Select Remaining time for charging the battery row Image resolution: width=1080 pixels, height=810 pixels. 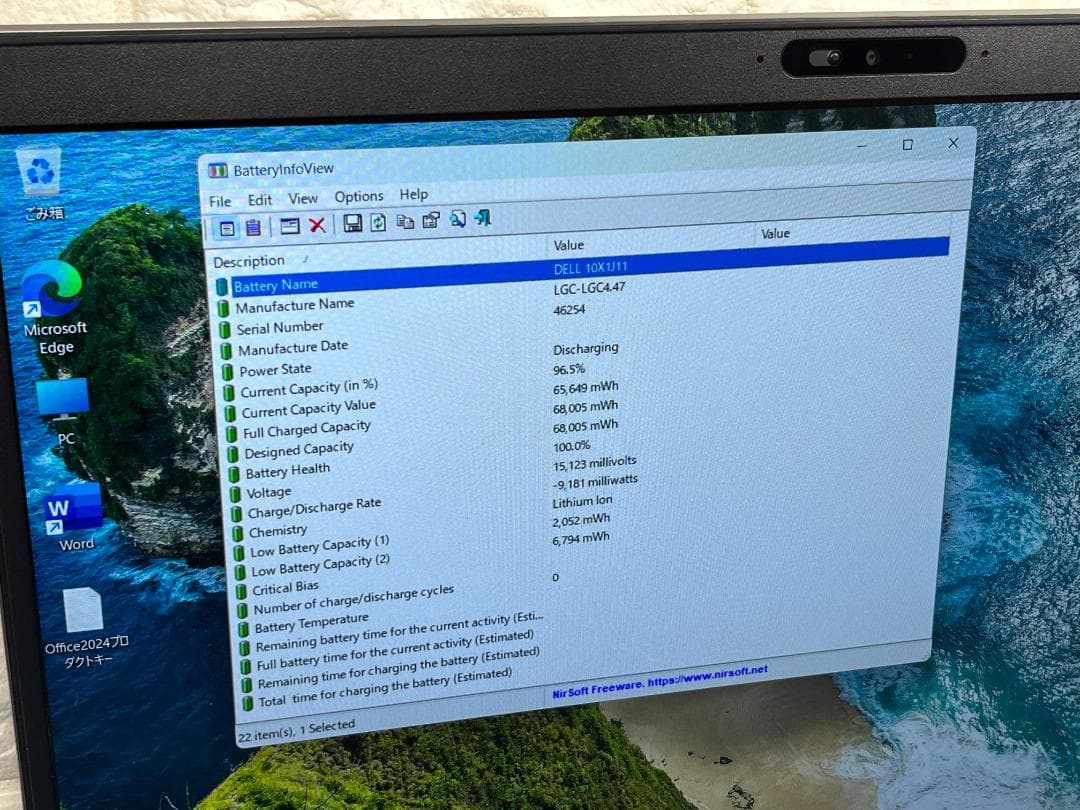(x=398, y=670)
